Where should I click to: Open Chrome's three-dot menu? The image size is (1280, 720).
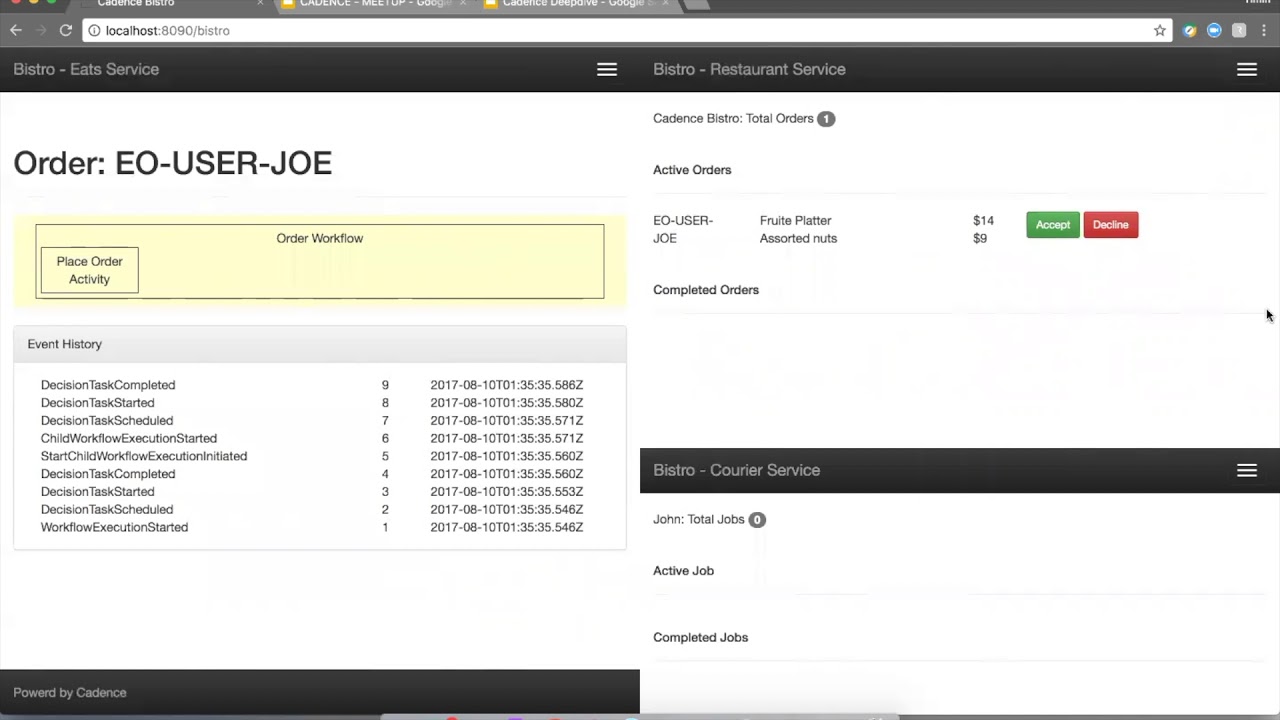[1264, 30]
